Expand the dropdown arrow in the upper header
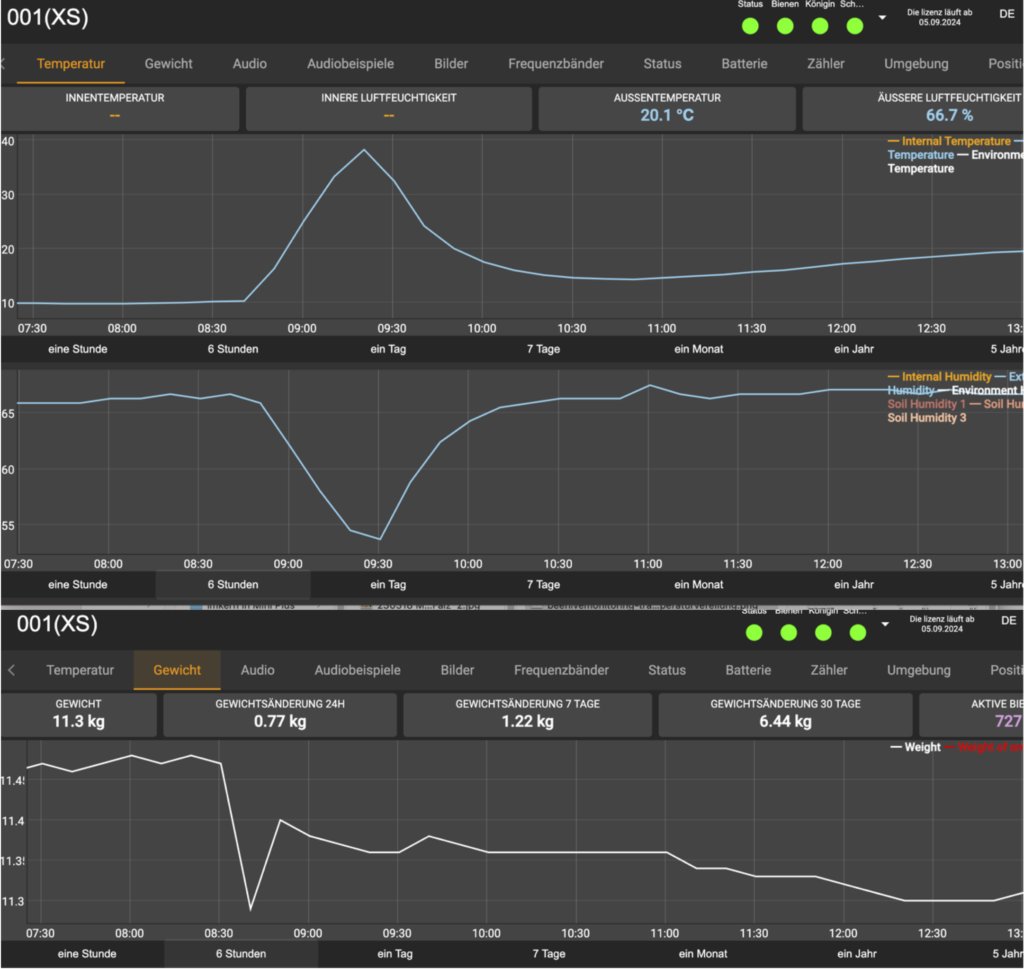Image resolution: width=1024 pixels, height=969 pixels. pos(882,18)
